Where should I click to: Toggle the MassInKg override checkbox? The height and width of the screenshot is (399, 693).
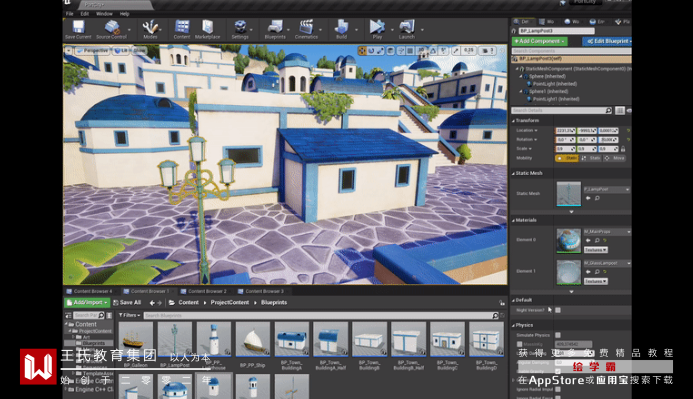pos(519,344)
